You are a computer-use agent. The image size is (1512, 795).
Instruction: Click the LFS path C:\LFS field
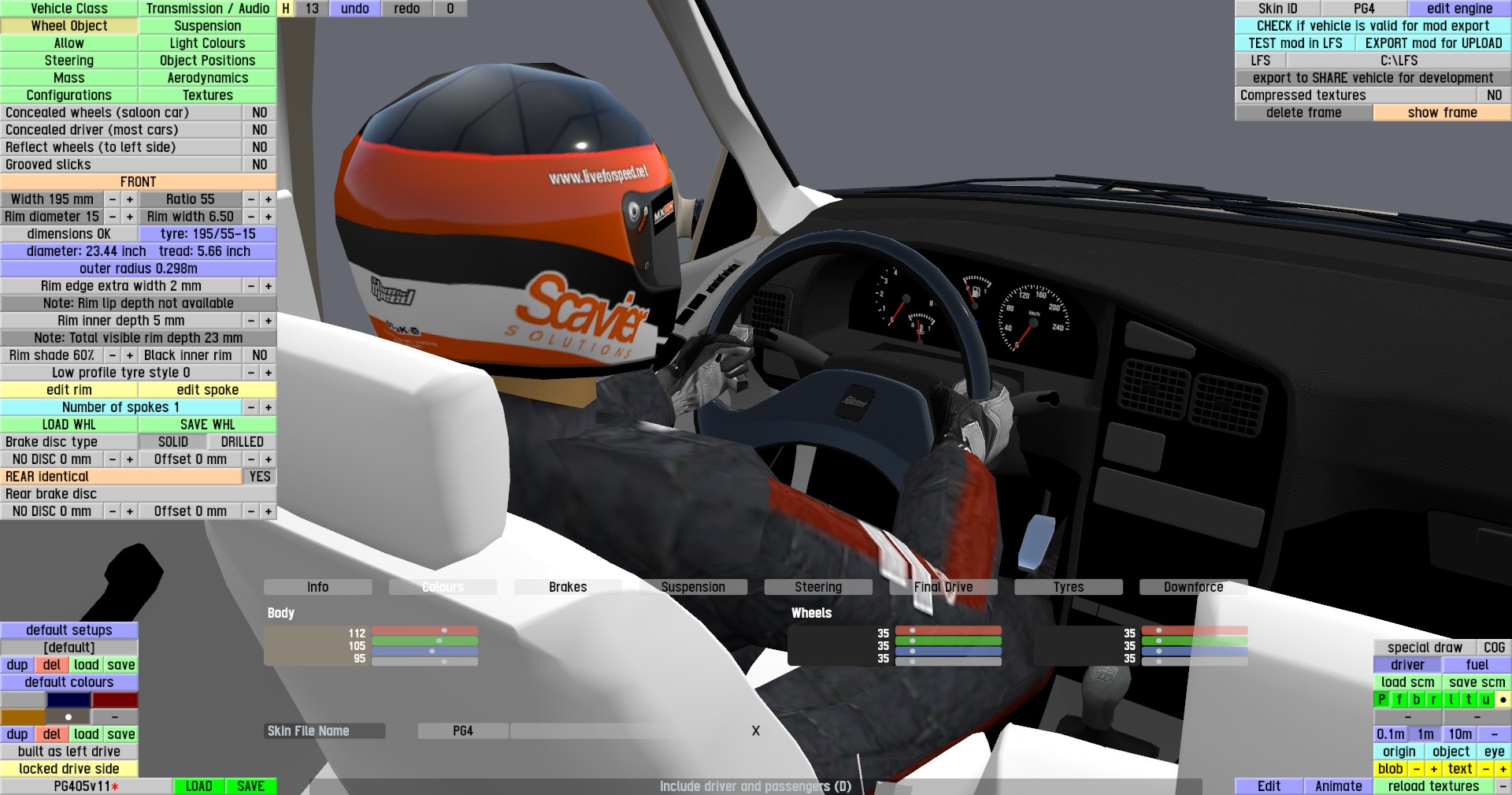1399,61
